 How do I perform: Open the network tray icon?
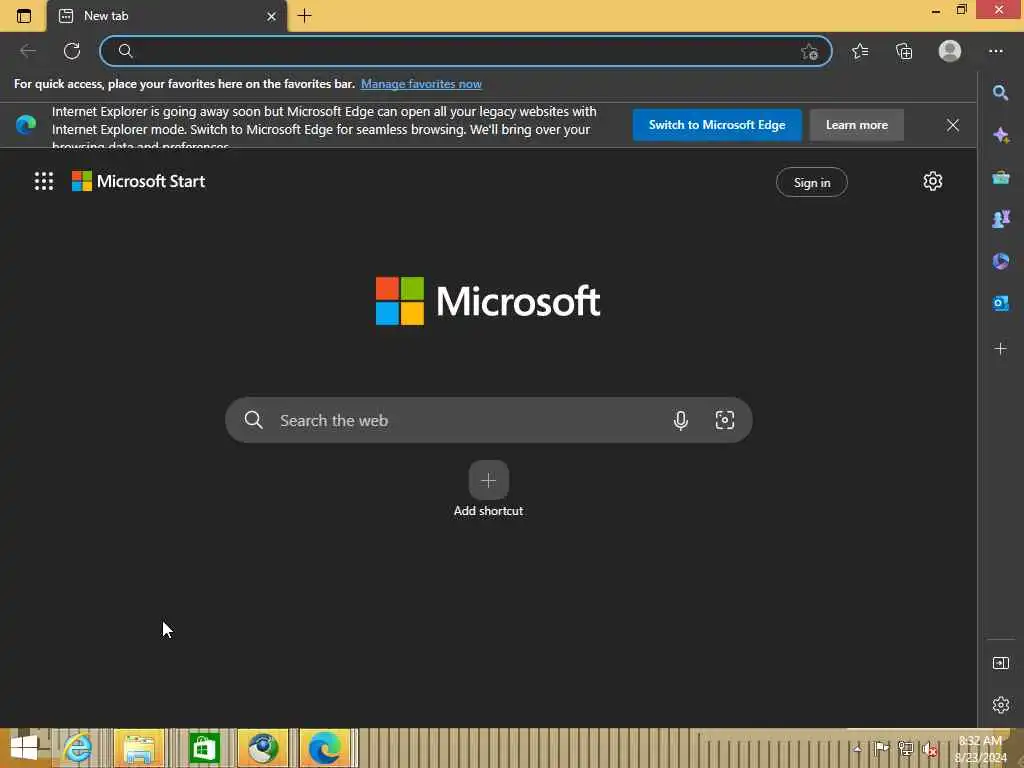click(x=905, y=749)
